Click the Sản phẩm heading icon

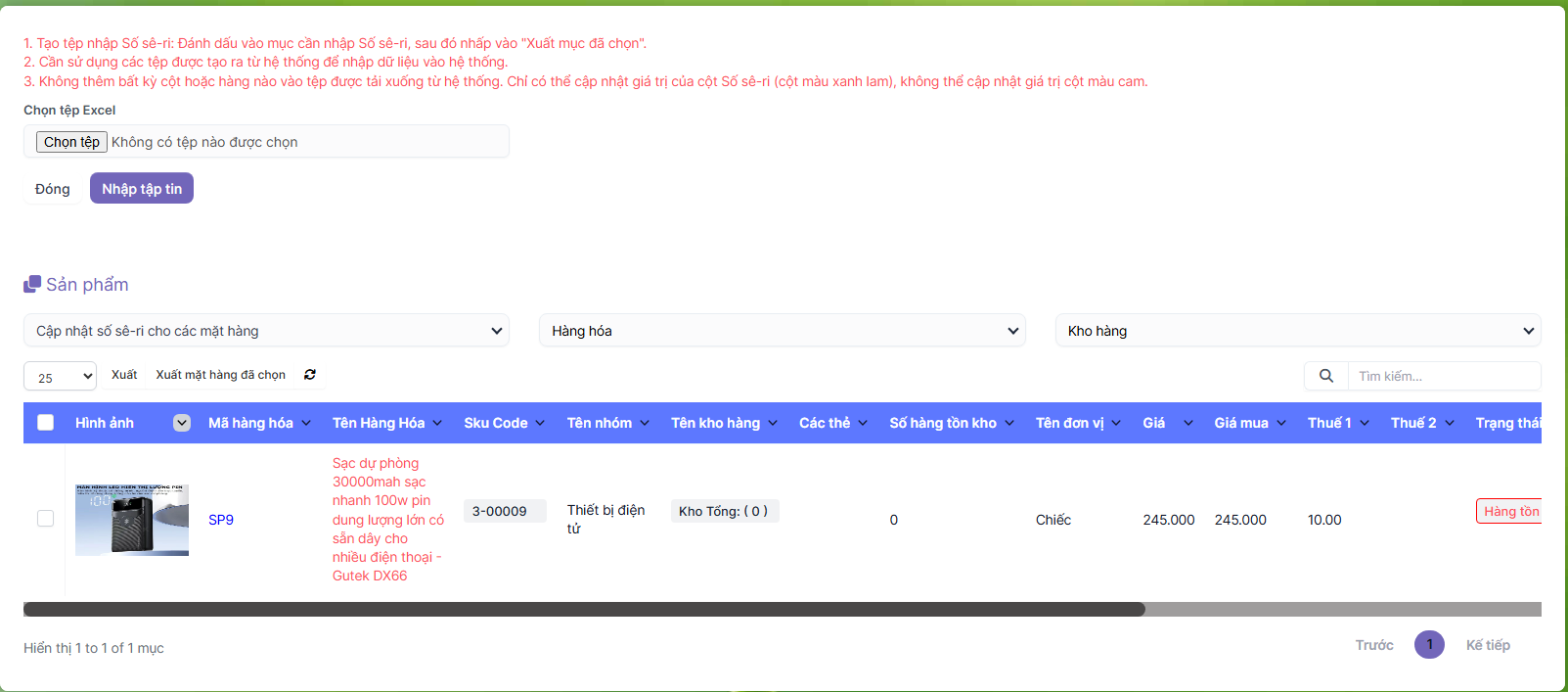32,285
